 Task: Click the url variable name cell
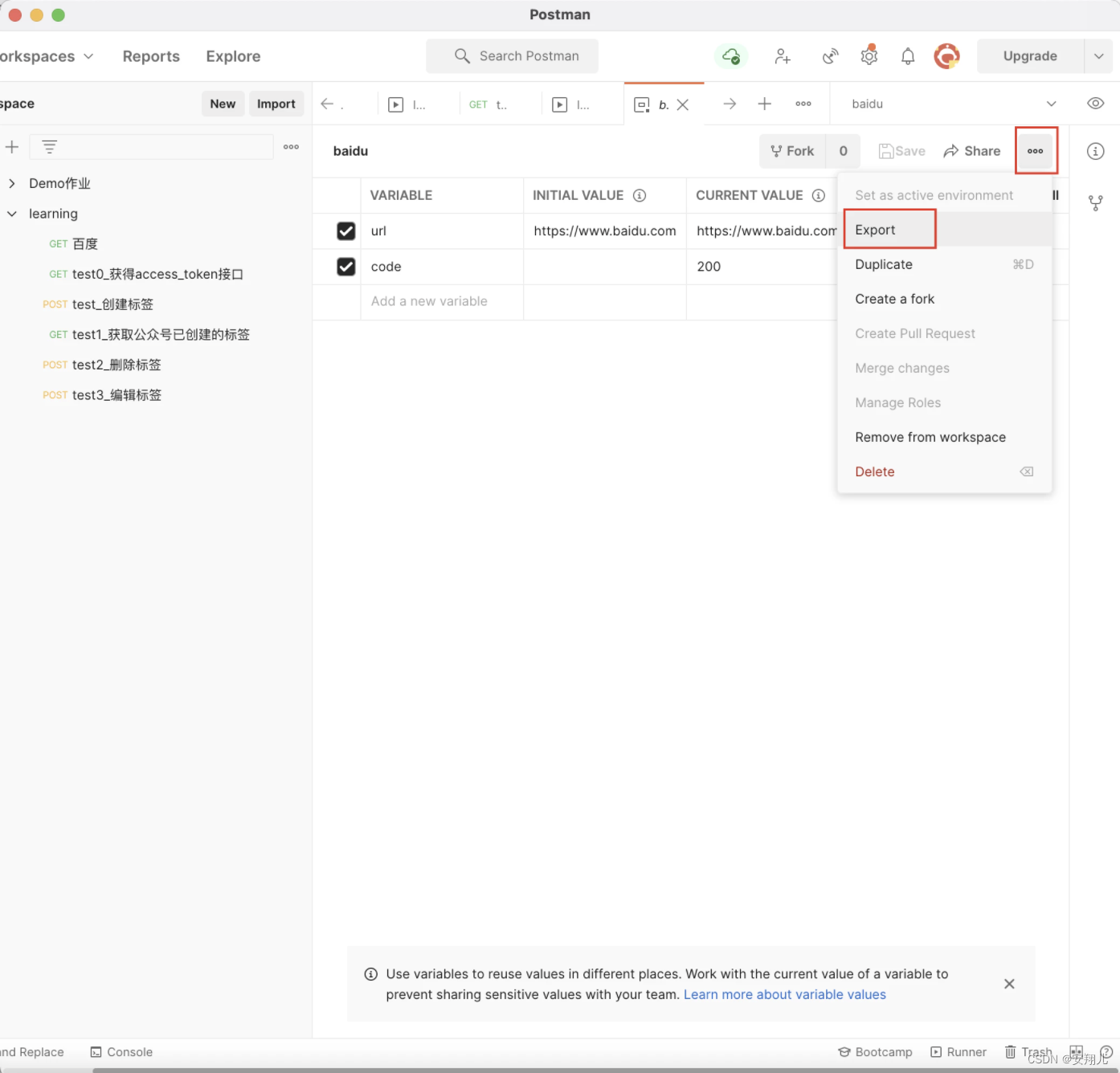pyautogui.click(x=442, y=231)
